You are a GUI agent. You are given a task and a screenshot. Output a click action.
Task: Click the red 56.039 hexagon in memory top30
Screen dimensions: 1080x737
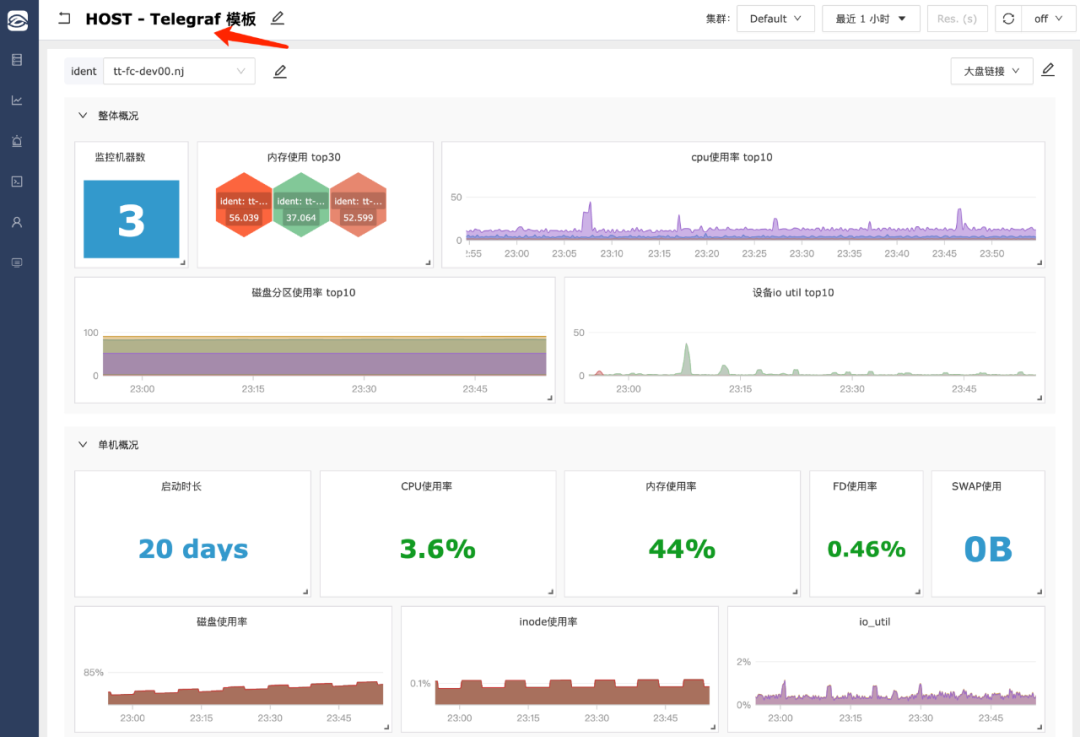click(x=244, y=205)
